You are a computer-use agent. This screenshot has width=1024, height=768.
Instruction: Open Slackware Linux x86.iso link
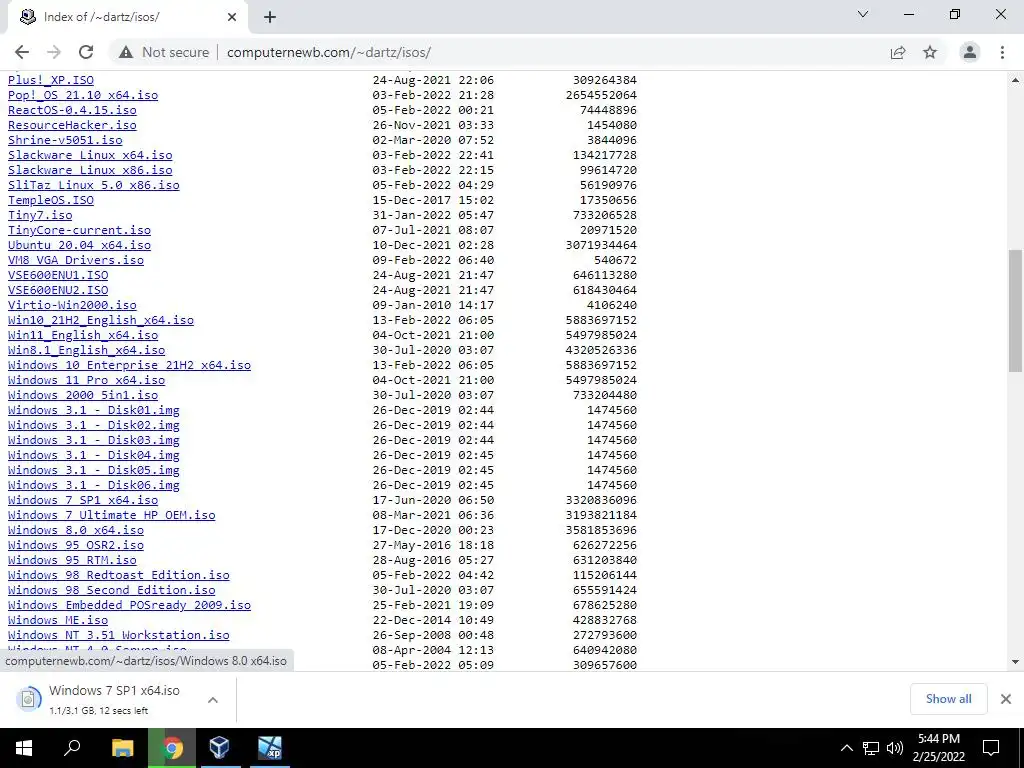click(90, 170)
